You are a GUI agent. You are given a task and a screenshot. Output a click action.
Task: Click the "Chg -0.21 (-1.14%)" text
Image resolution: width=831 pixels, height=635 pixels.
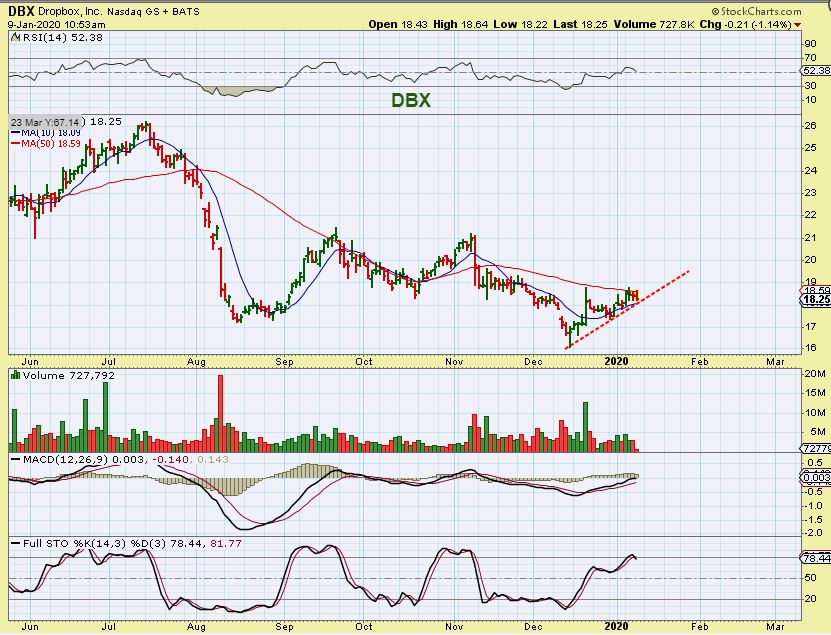tap(746, 24)
